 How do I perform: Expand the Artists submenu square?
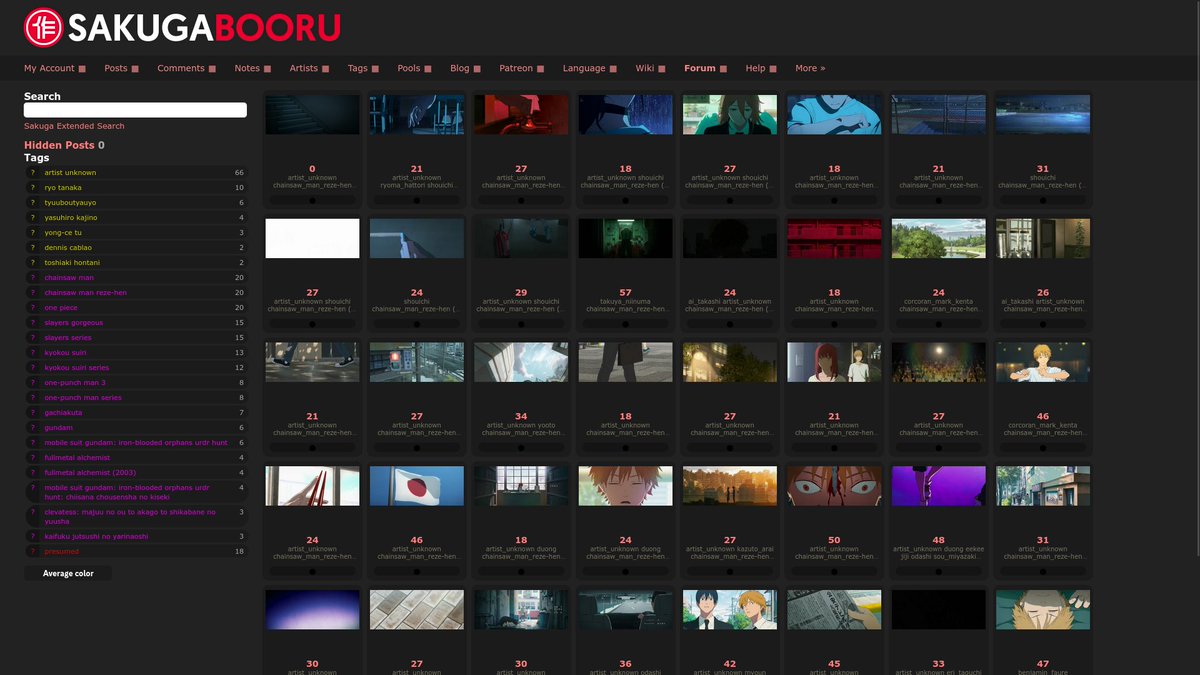click(x=325, y=69)
